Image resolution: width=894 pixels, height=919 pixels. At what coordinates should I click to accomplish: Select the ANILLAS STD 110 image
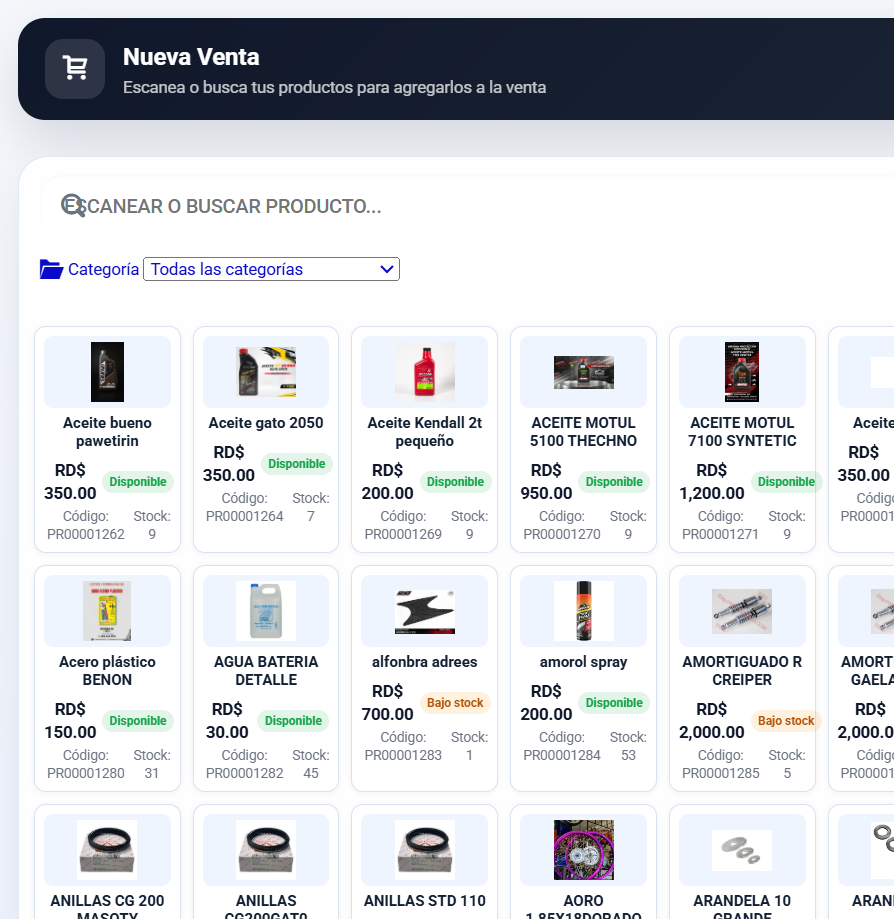(x=425, y=850)
